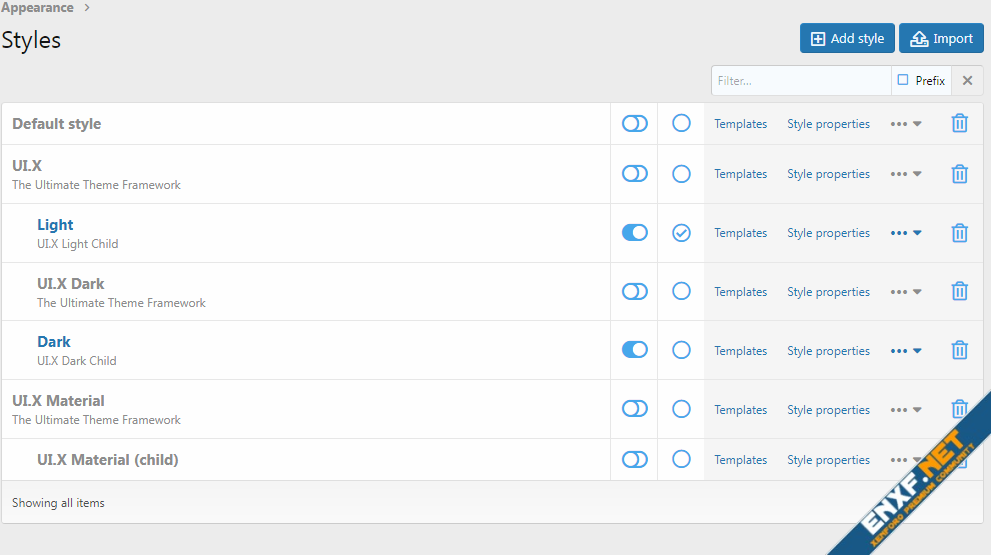Image resolution: width=991 pixels, height=555 pixels.
Task: Open Style properties for UI.X Material
Action: (828, 410)
